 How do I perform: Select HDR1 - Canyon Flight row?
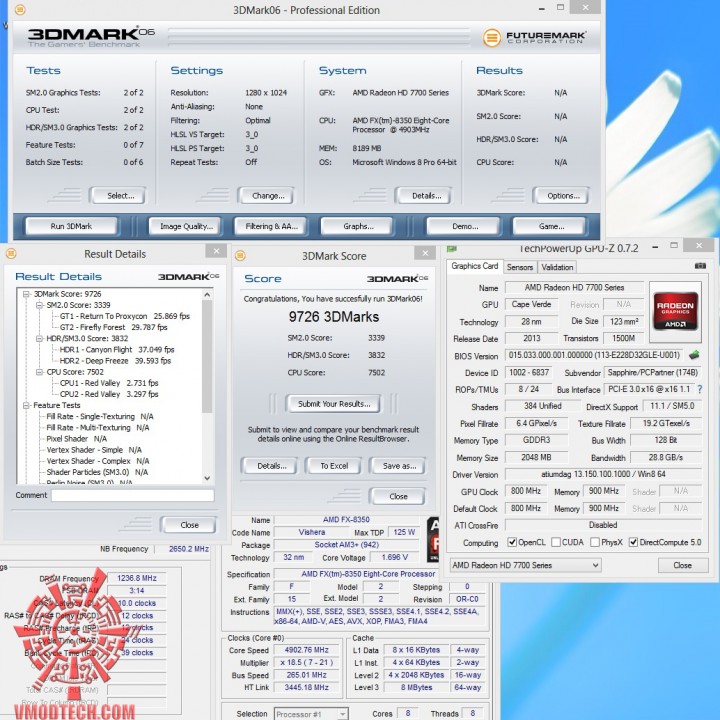click(117, 350)
